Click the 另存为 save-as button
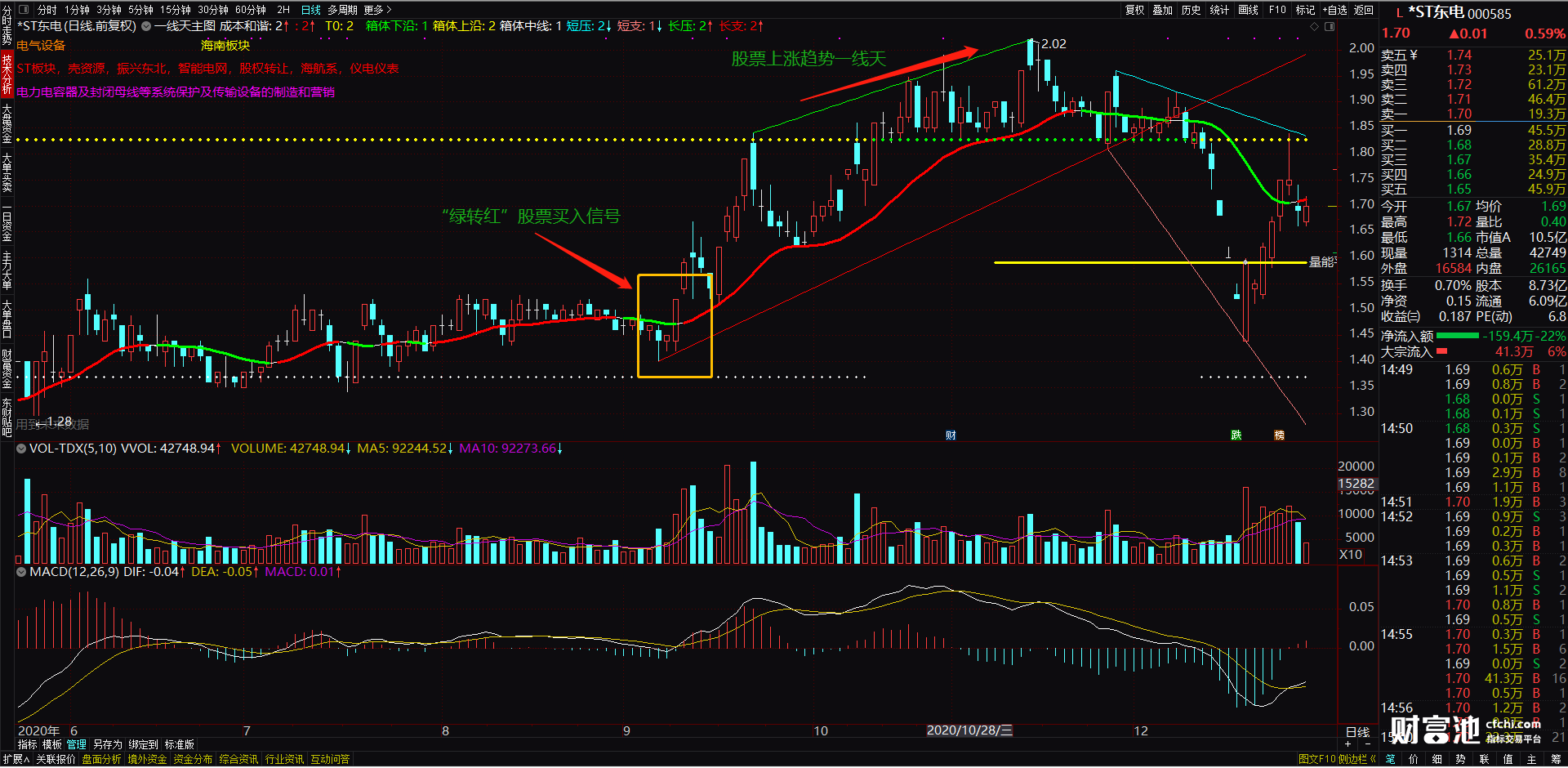The height and width of the screenshot is (768, 1568). (108, 744)
